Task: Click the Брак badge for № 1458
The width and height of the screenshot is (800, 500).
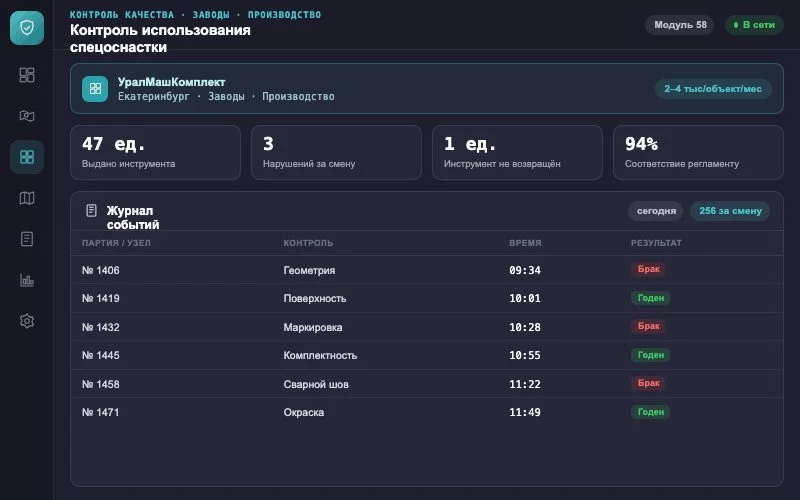Action: point(648,383)
